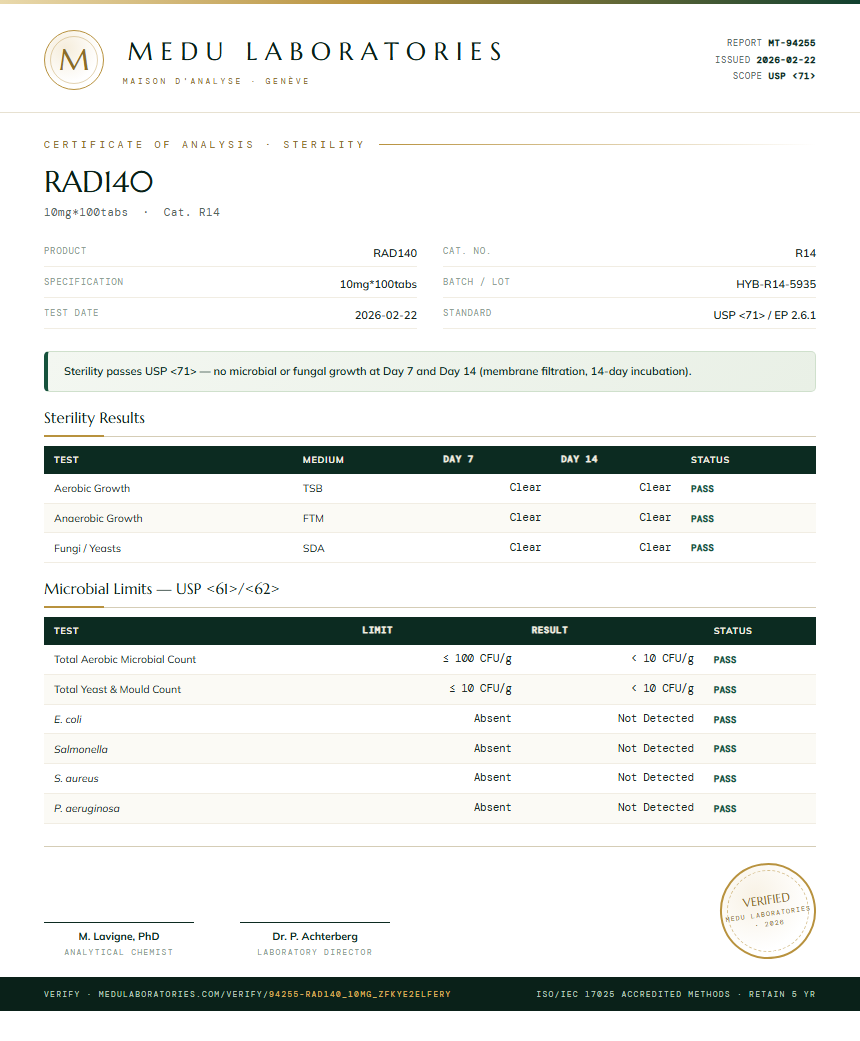The image size is (860, 1041).
Task: Click the FTM medium cell
Action: tap(313, 519)
